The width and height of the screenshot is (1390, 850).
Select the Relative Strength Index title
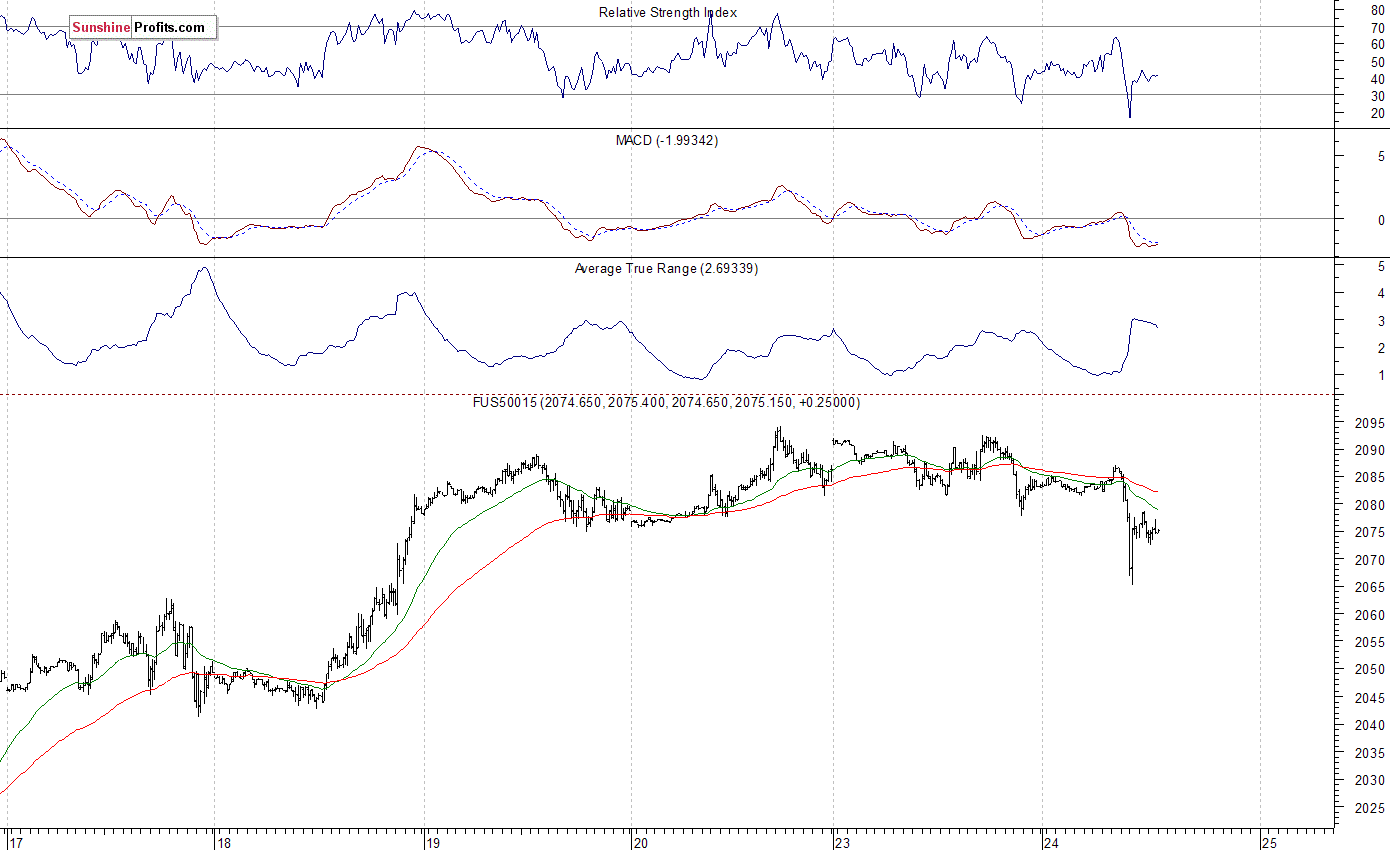point(667,12)
